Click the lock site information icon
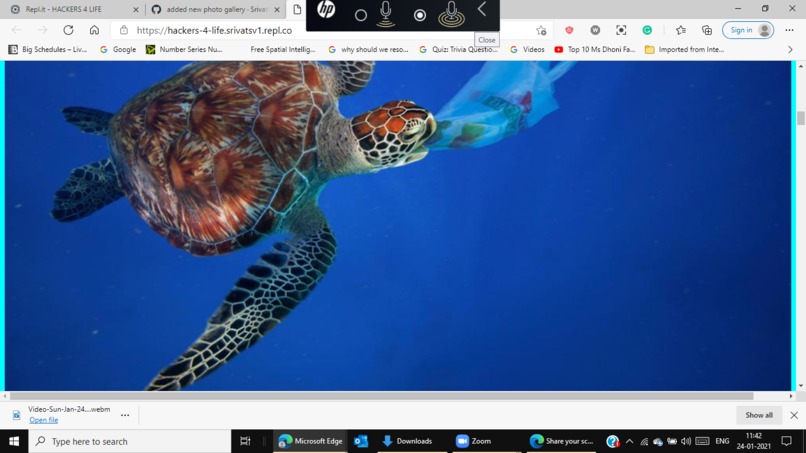806x453 pixels. point(124,30)
